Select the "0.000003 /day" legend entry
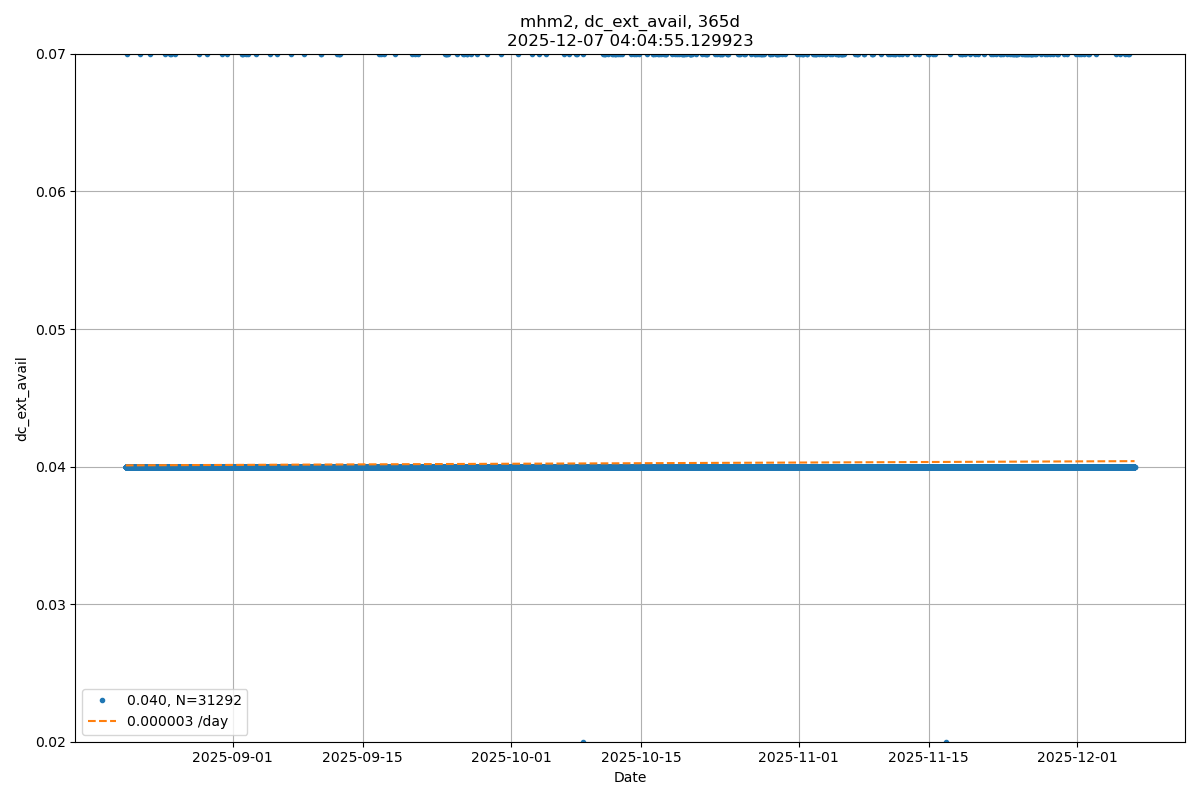 177,721
